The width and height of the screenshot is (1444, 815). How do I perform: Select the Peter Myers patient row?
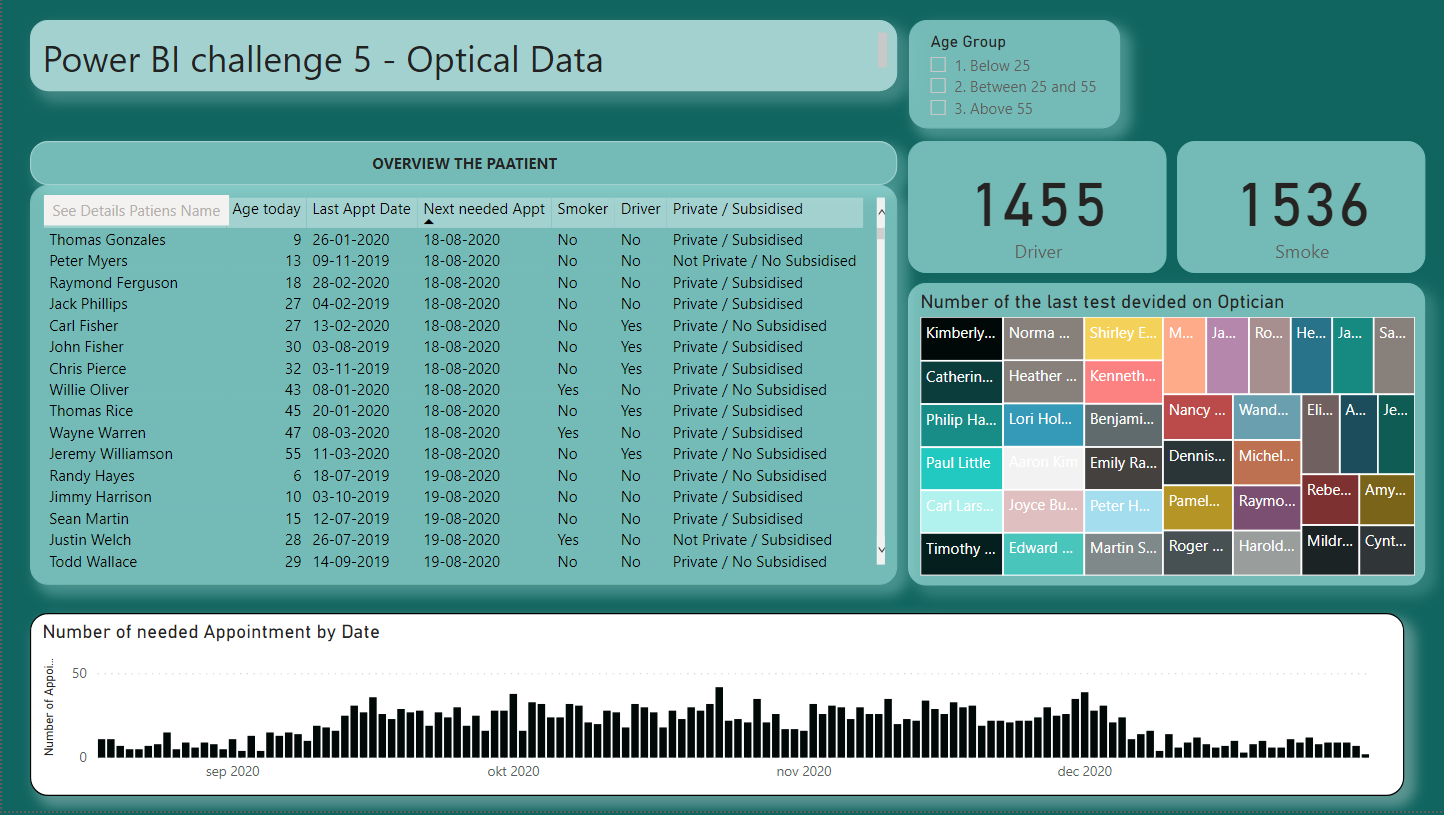454,261
